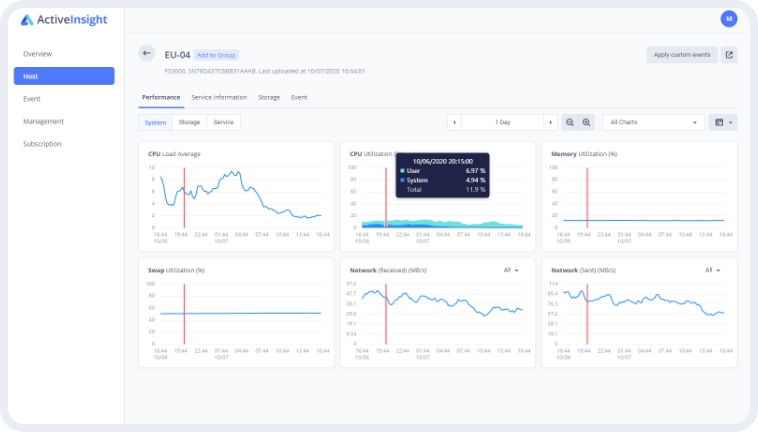This screenshot has width=758, height=432.
Task: Click the Add to Group button
Action: click(216, 55)
